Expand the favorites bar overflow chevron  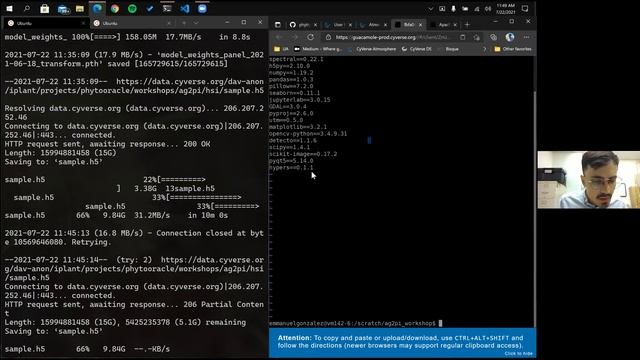point(484,49)
